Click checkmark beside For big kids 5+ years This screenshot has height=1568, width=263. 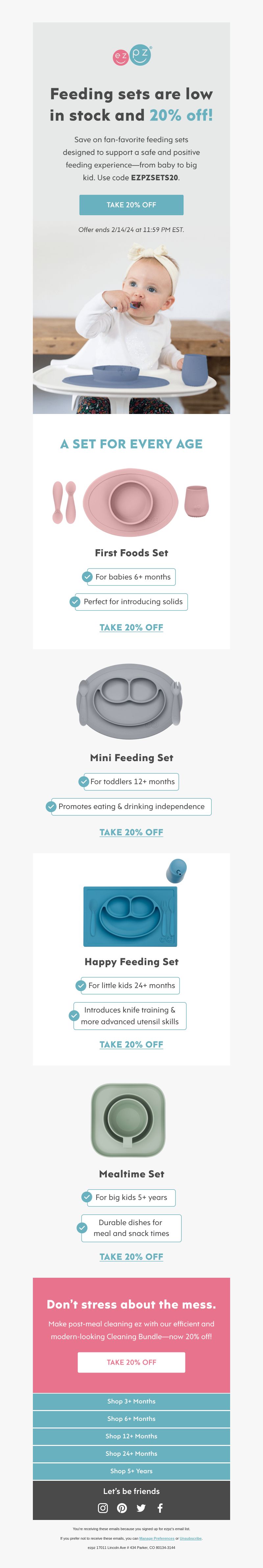[x=87, y=1197]
